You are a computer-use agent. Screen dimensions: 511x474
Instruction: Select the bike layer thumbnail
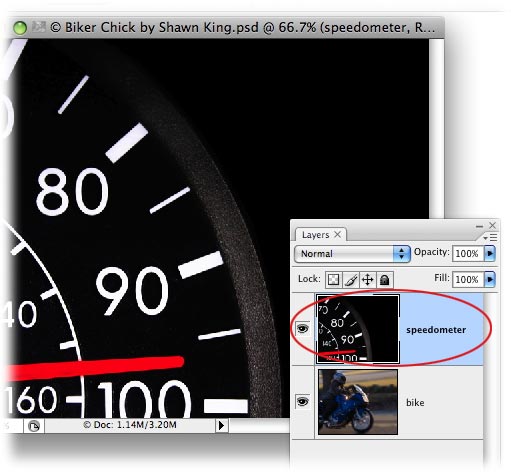(x=358, y=402)
